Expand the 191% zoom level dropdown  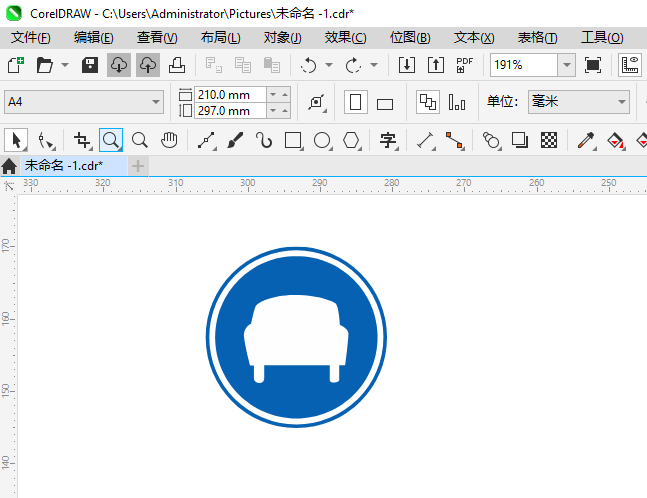coord(566,65)
